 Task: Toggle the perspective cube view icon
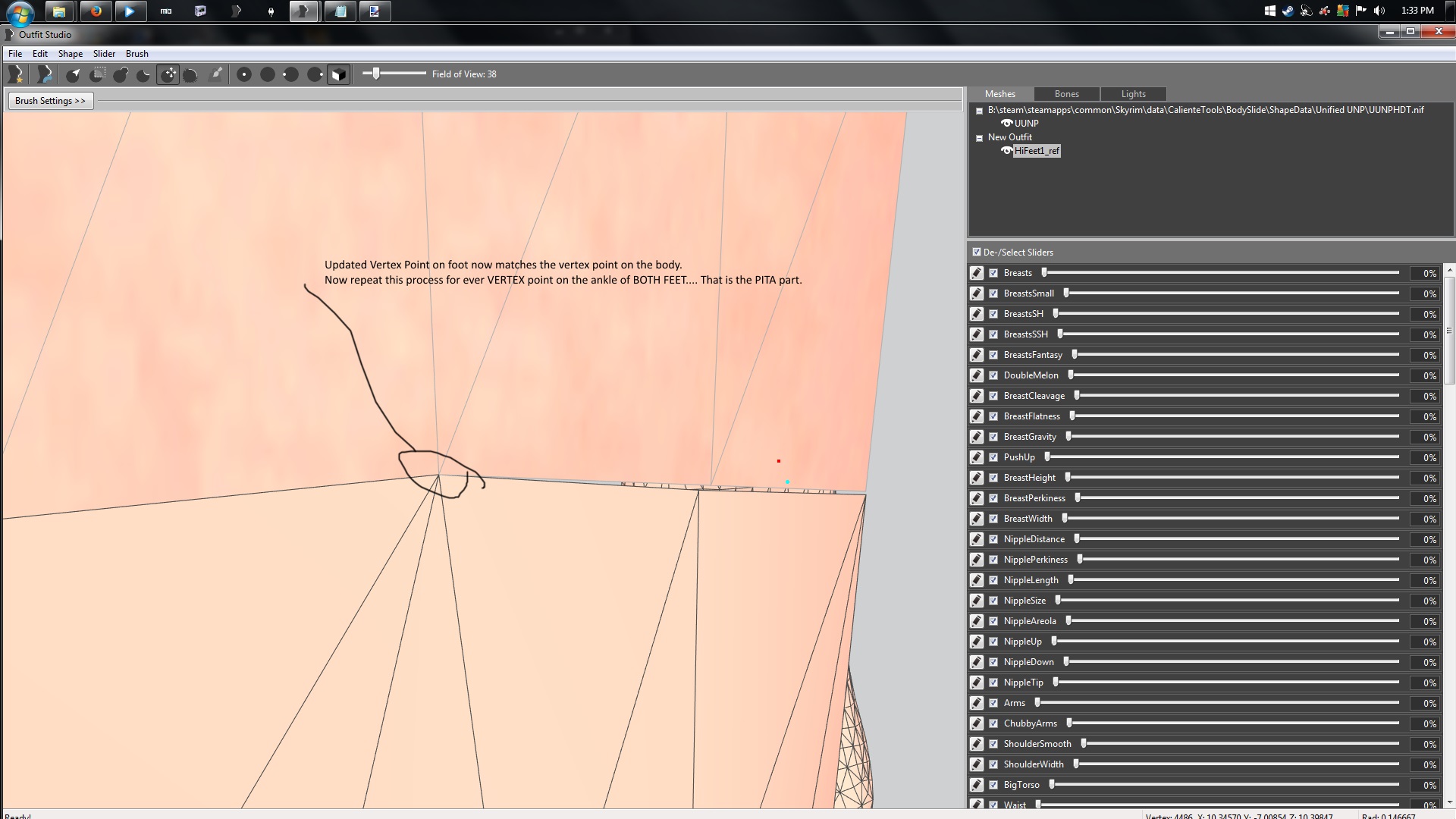tap(339, 74)
